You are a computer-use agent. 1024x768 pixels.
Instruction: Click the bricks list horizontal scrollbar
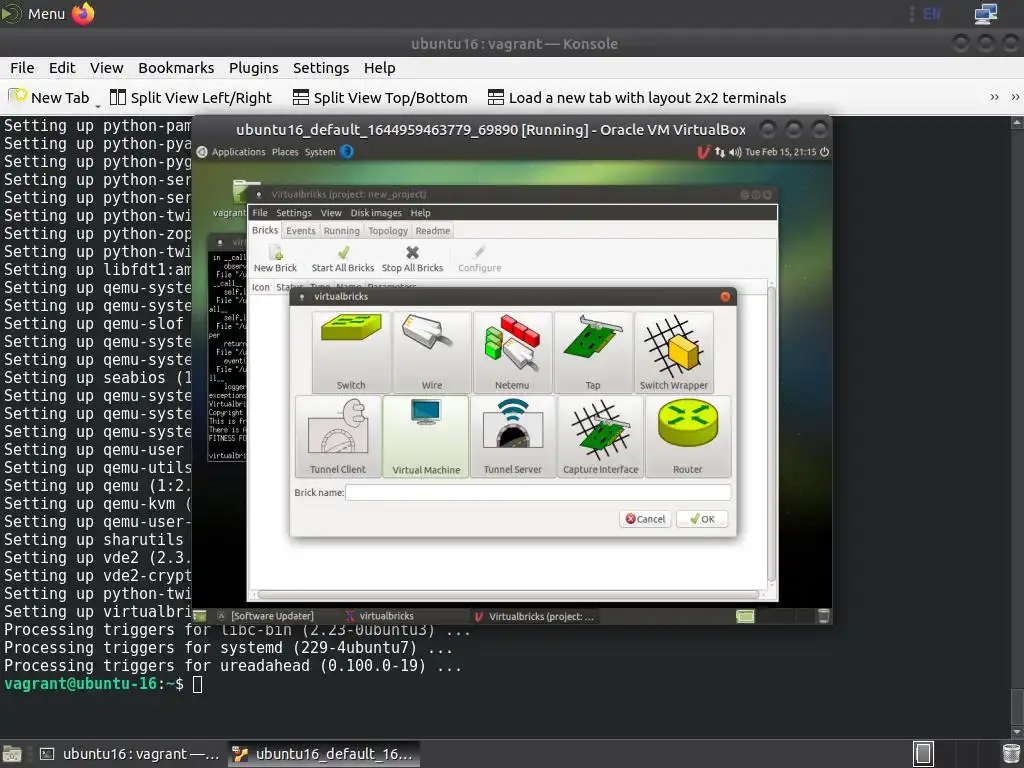tap(507, 594)
